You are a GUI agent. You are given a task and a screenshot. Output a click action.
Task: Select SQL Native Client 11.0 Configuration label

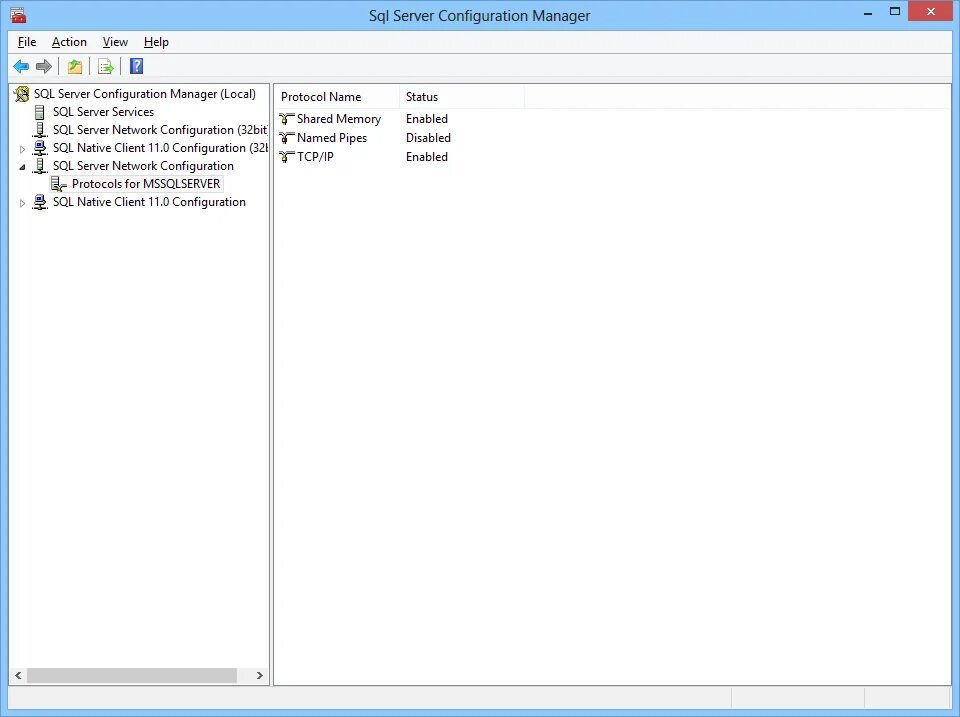pyautogui.click(x=149, y=202)
